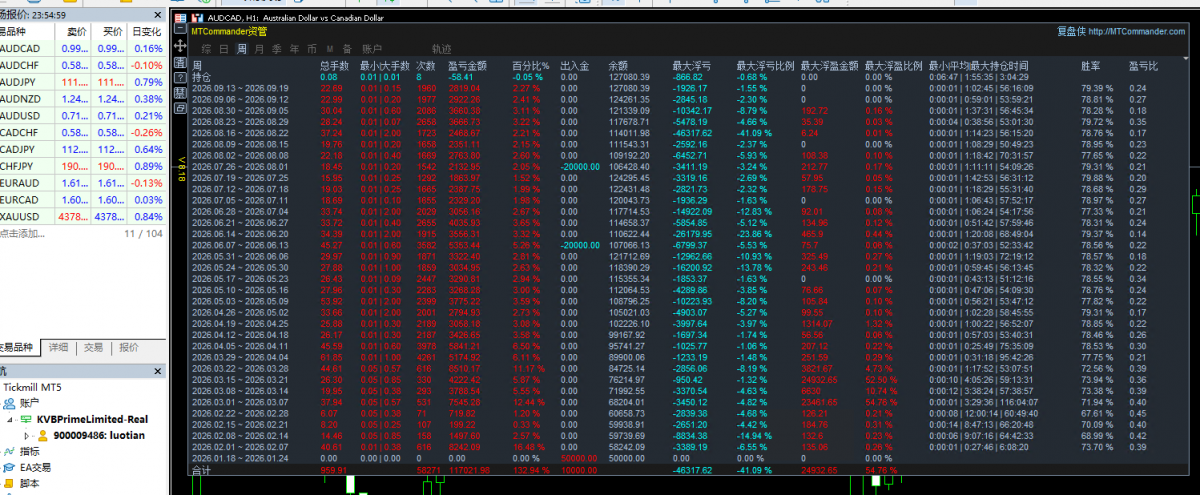This screenshot has width=1200, height=495.
Task: Switch to the 月 monthly tab
Action: tap(258, 48)
